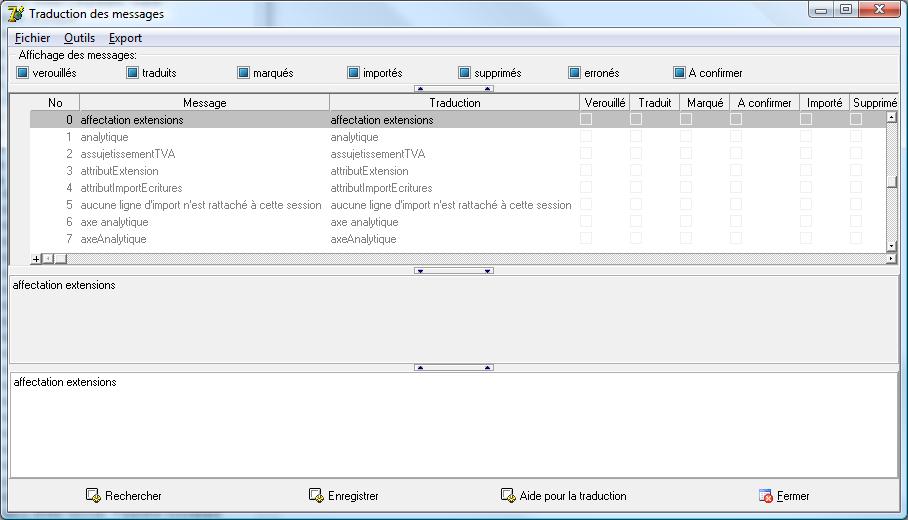Click the Marqué column header

coord(705,102)
